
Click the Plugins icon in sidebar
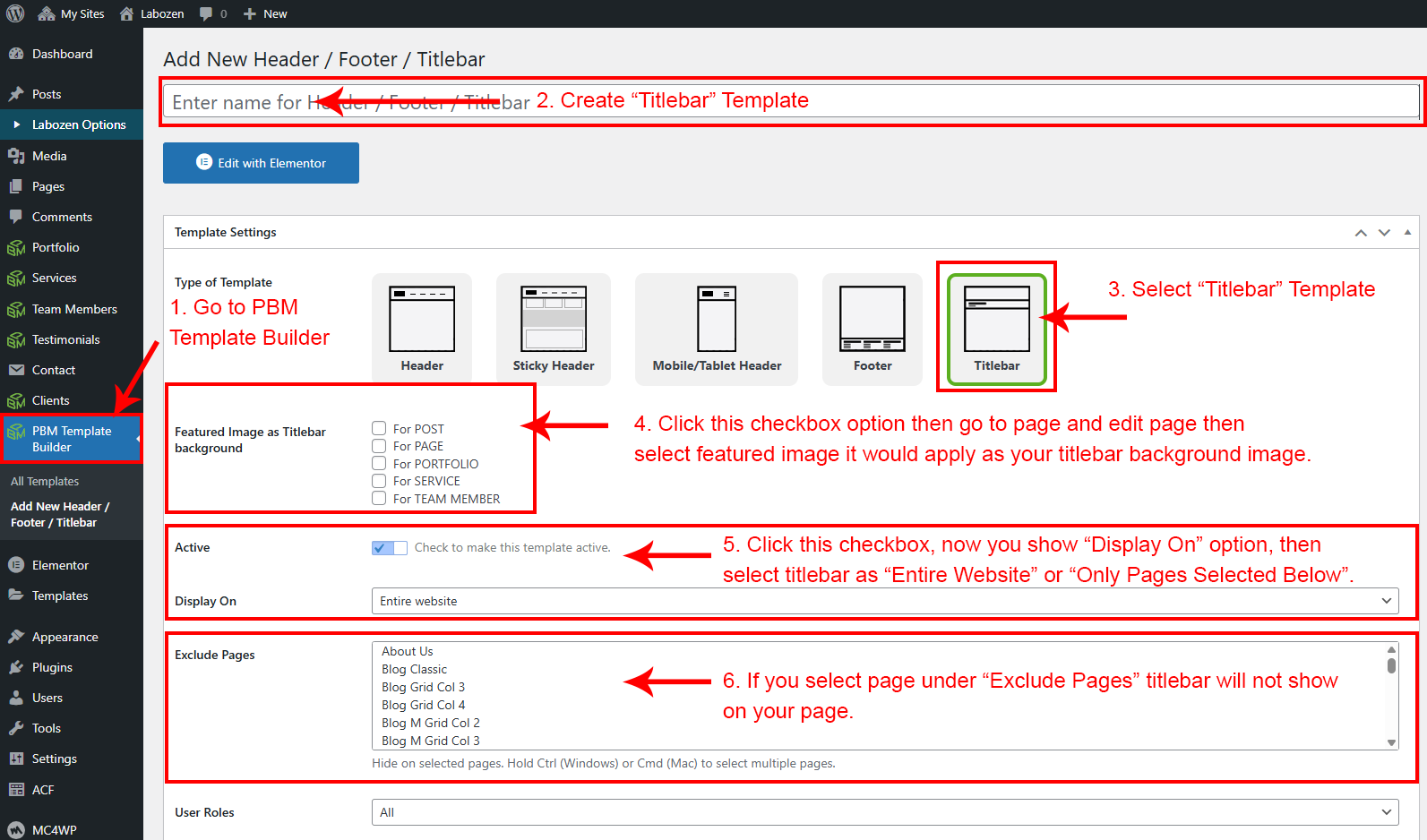pyautogui.click(x=16, y=667)
